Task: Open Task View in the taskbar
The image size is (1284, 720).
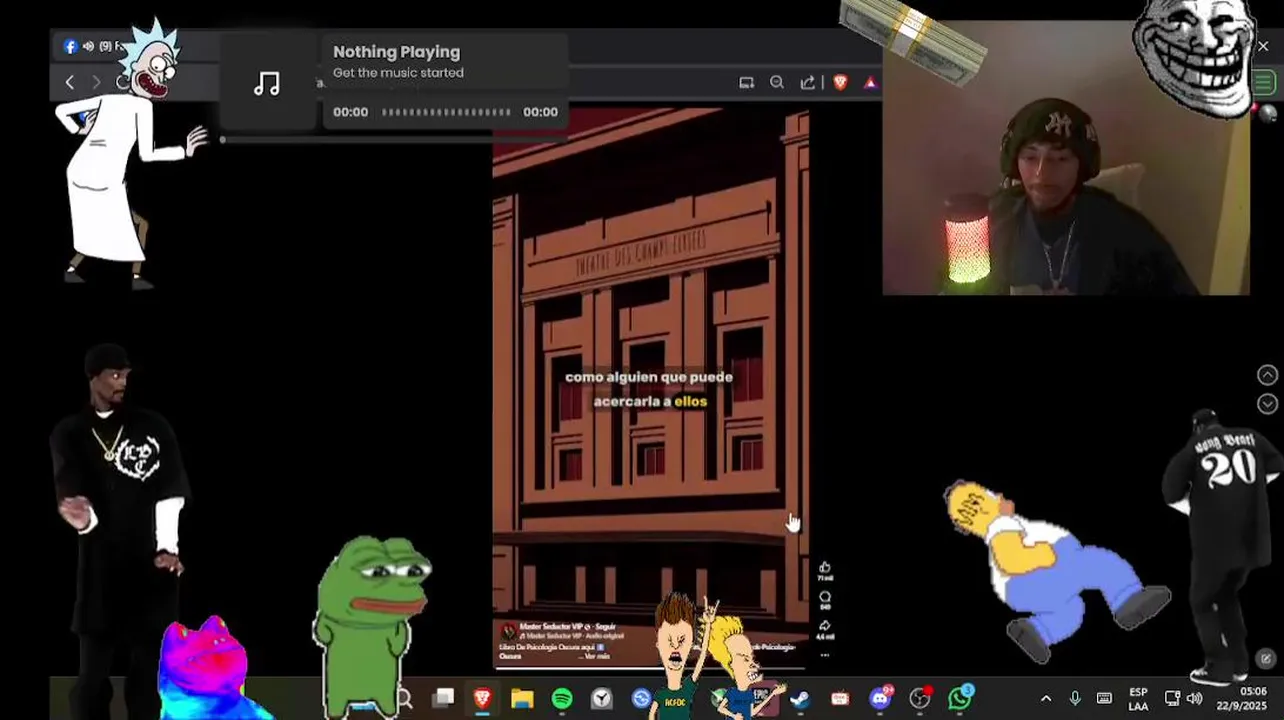Action: point(443,698)
